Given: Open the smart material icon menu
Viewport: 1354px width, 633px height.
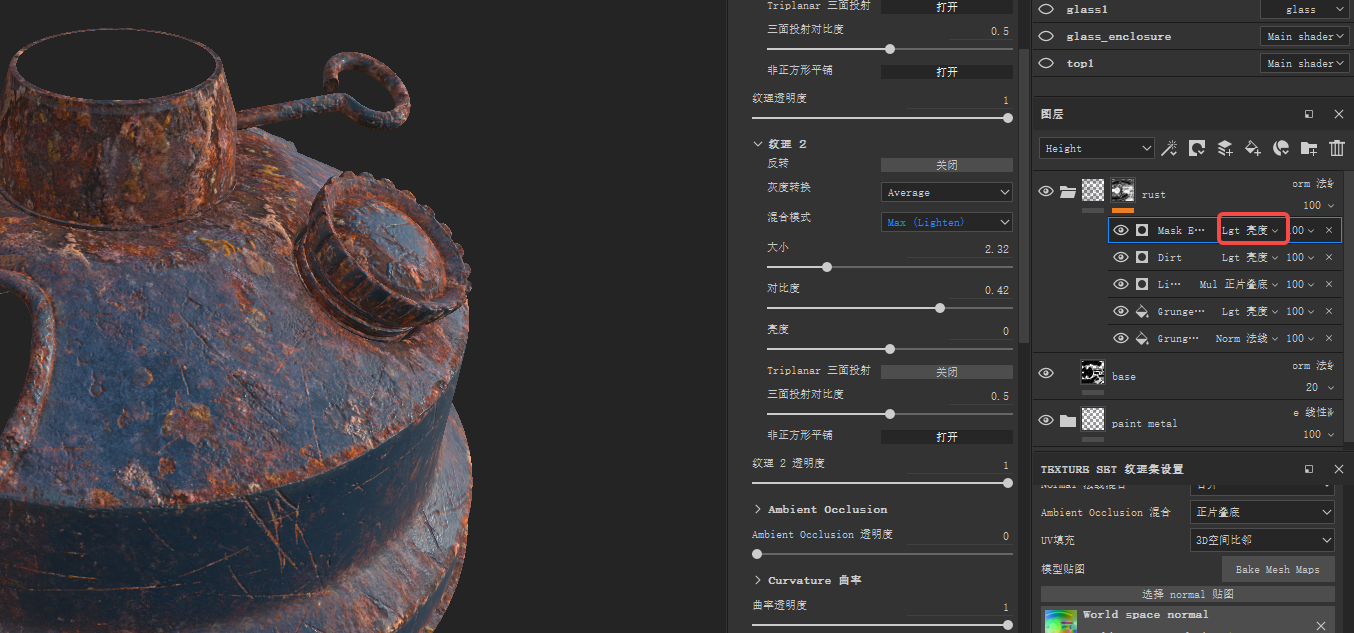Looking at the screenshot, I should tap(1281, 148).
